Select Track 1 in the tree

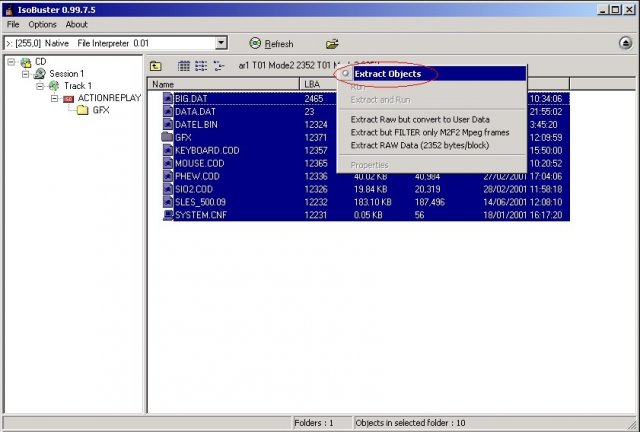click(x=78, y=86)
